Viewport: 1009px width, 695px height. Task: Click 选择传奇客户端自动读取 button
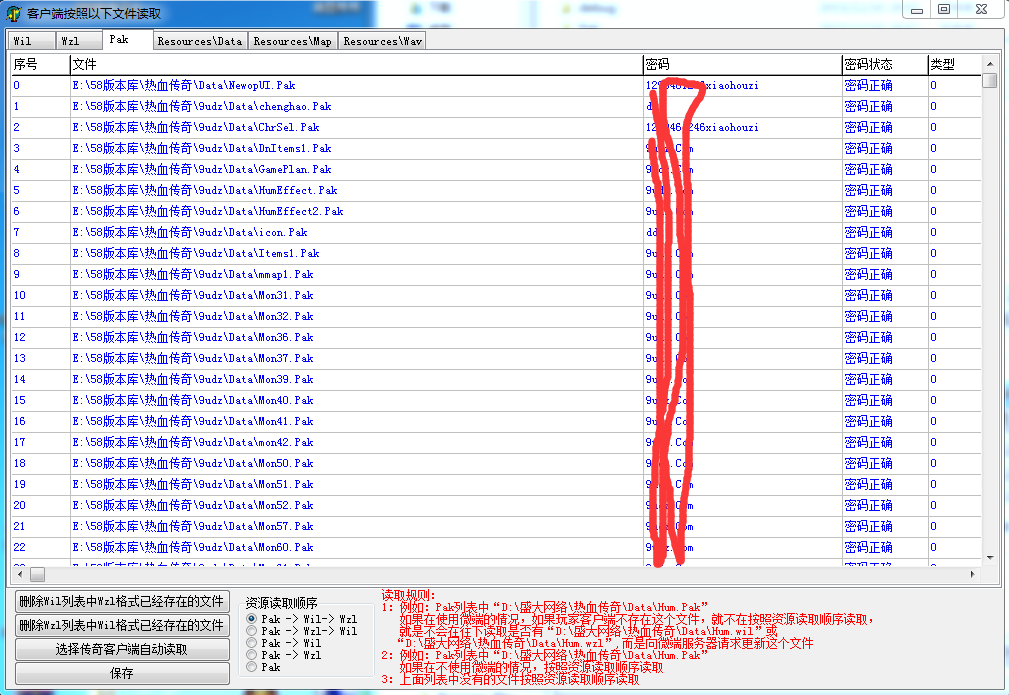pyautogui.click(x=122, y=649)
